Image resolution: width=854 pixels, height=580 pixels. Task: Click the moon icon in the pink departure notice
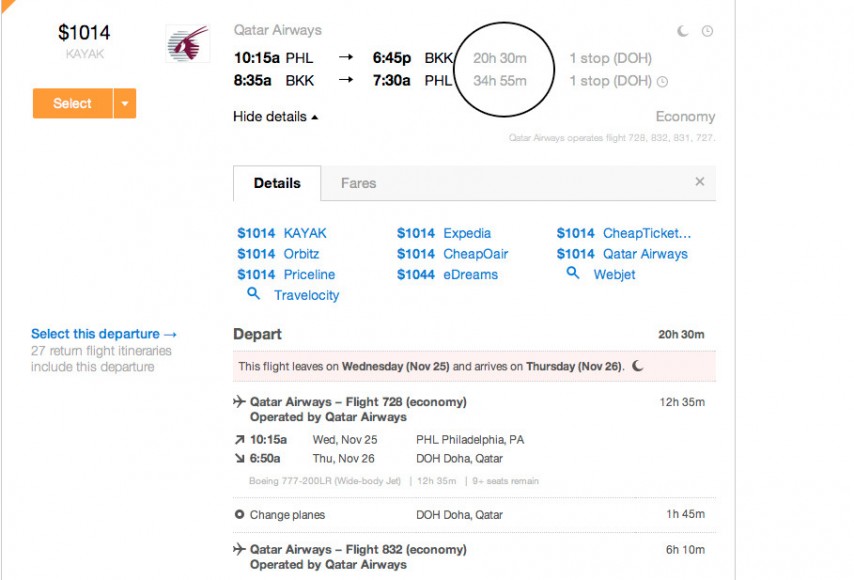click(638, 366)
